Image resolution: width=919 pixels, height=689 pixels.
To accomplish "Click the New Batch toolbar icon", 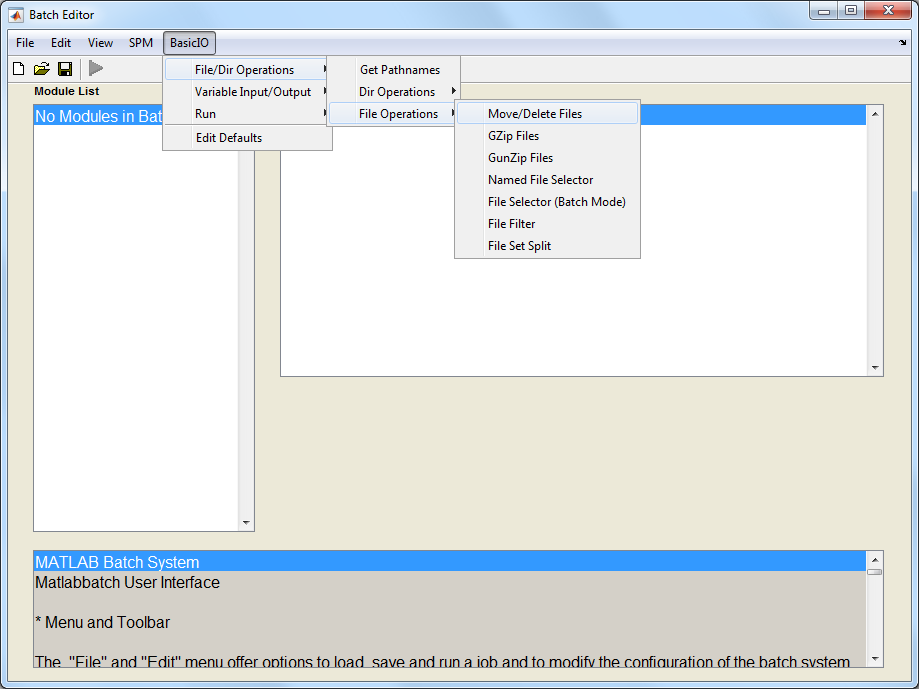I will tap(18, 69).
